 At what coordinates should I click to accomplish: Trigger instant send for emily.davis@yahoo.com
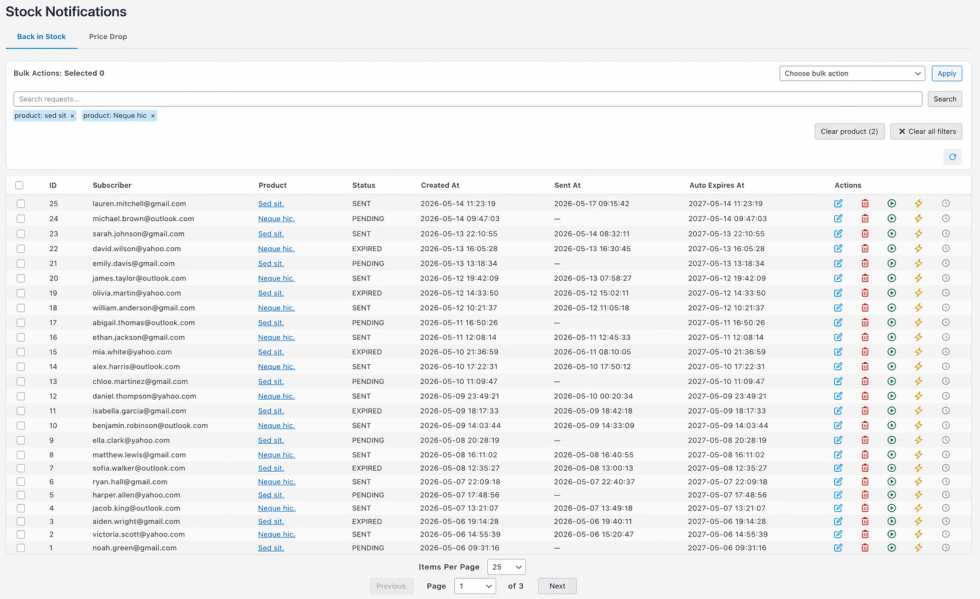point(918,263)
